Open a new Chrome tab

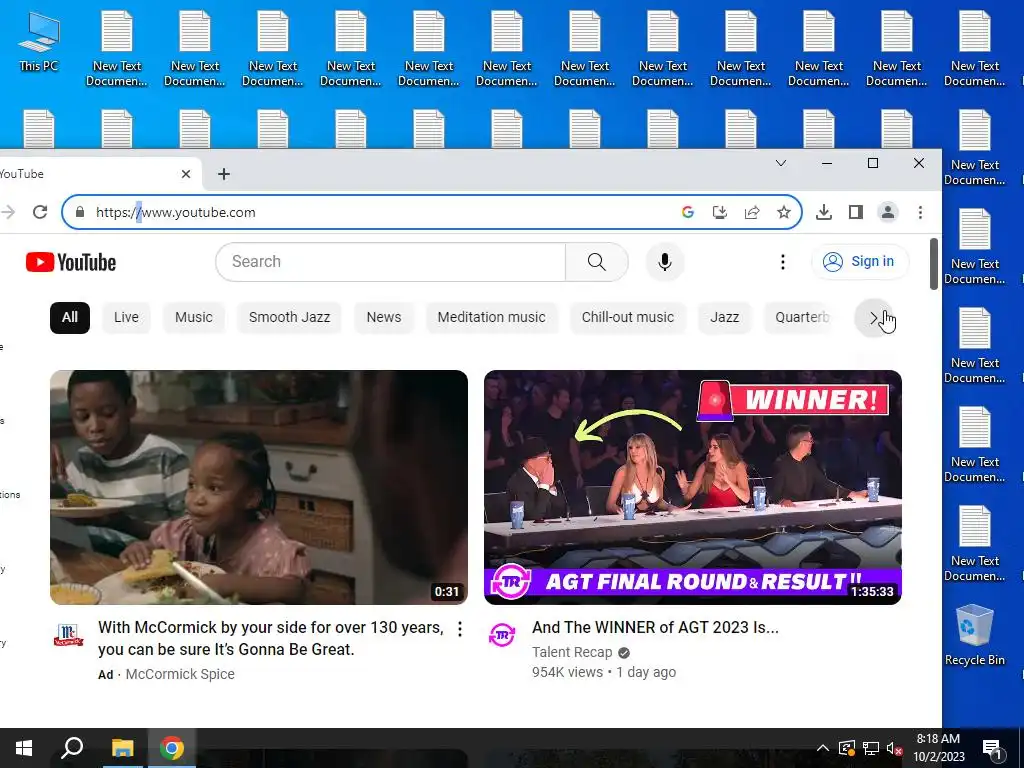(224, 174)
